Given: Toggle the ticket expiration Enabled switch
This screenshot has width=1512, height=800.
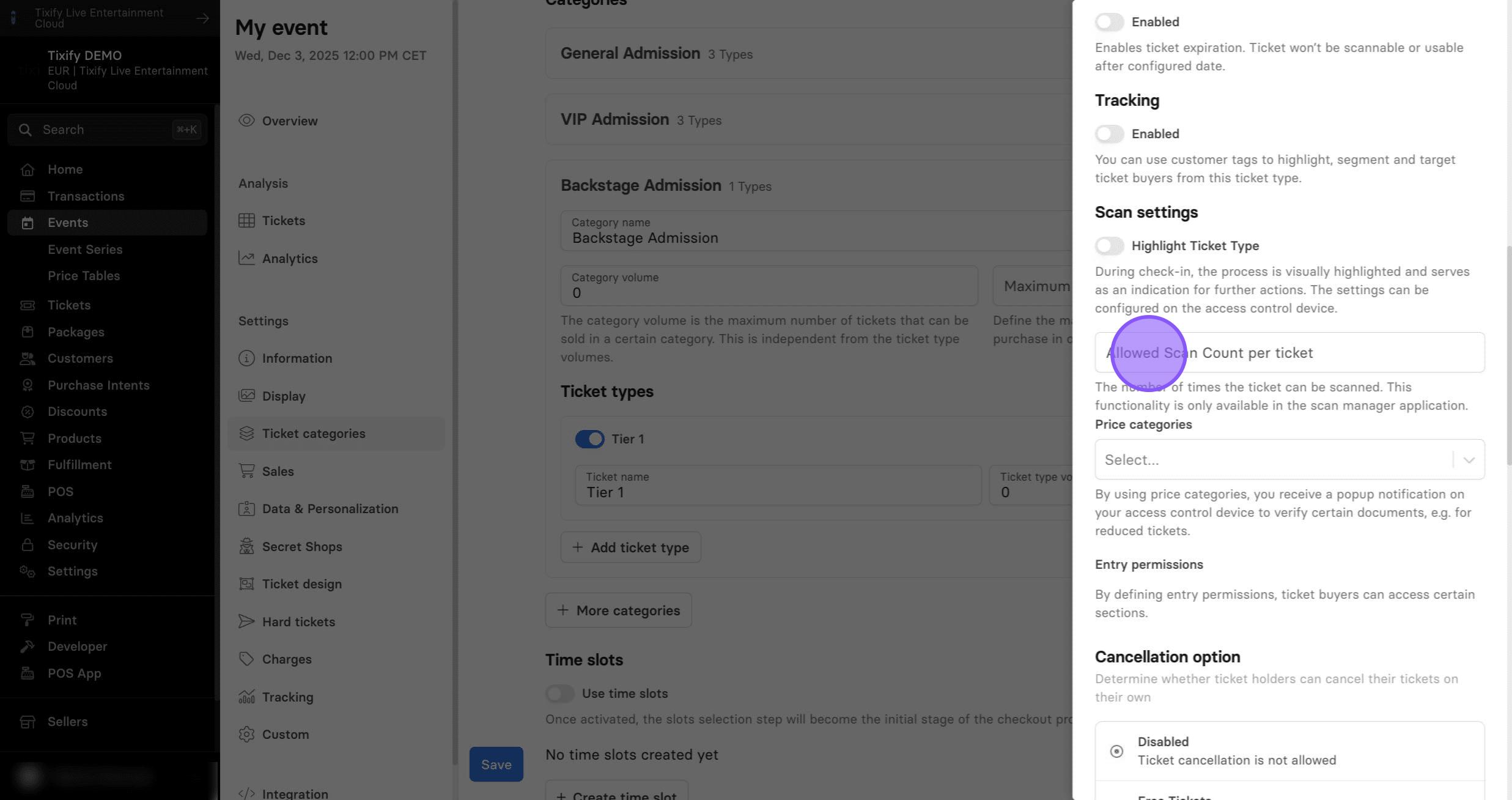Looking at the screenshot, I should point(1109,22).
